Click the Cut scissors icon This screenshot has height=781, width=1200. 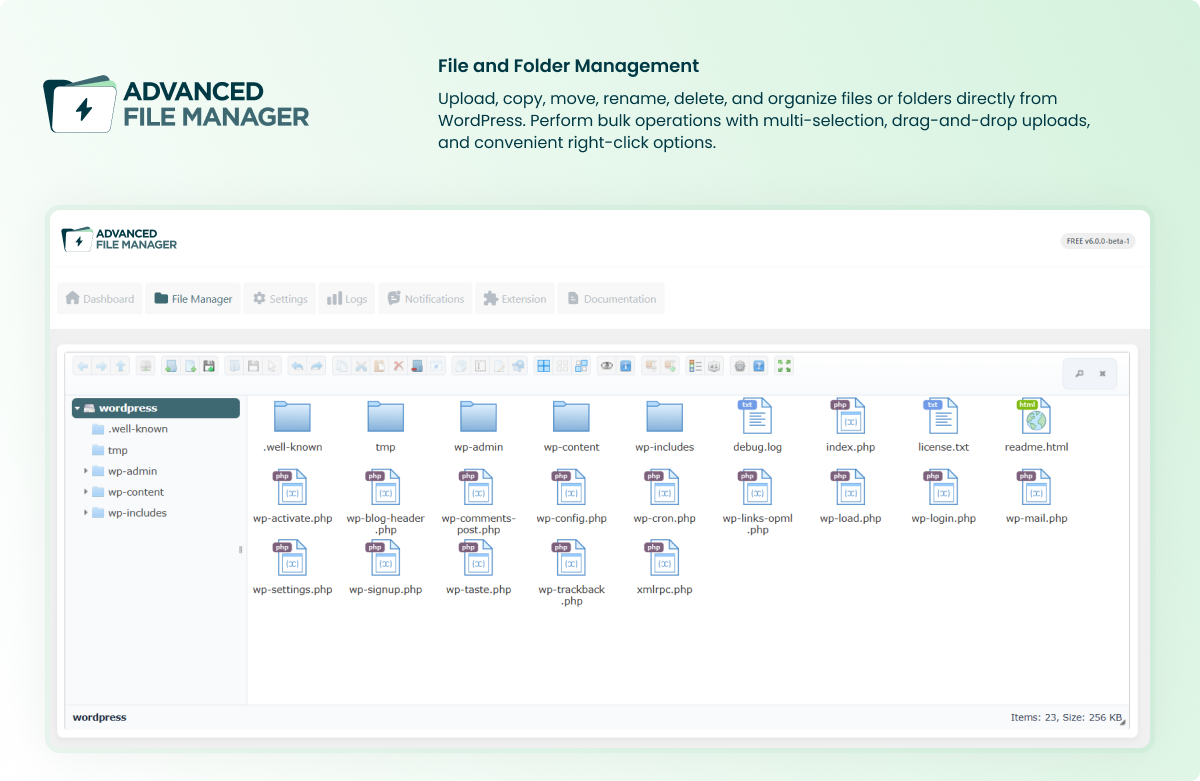(361, 367)
